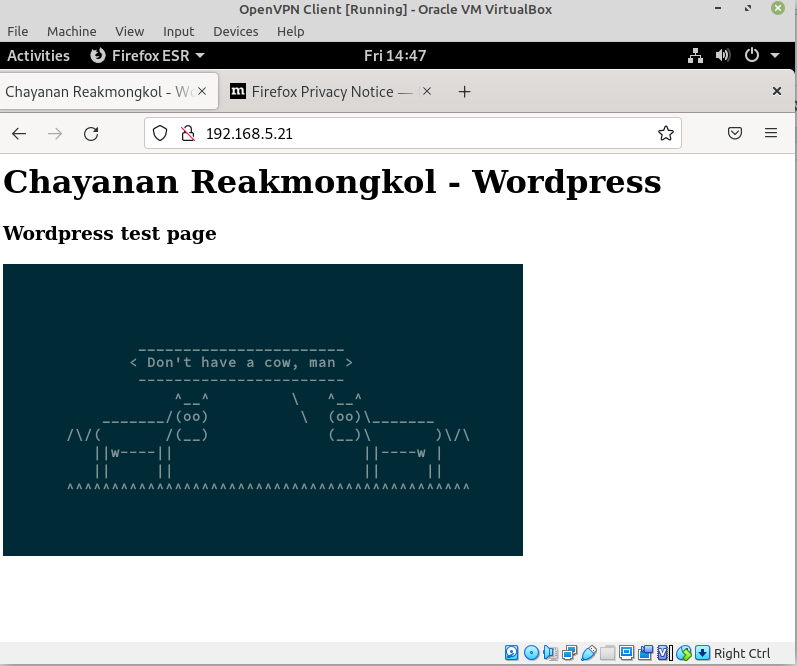Close the Firefox Privacy Notice tab
The height and width of the screenshot is (666, 797).
point(427,91)
